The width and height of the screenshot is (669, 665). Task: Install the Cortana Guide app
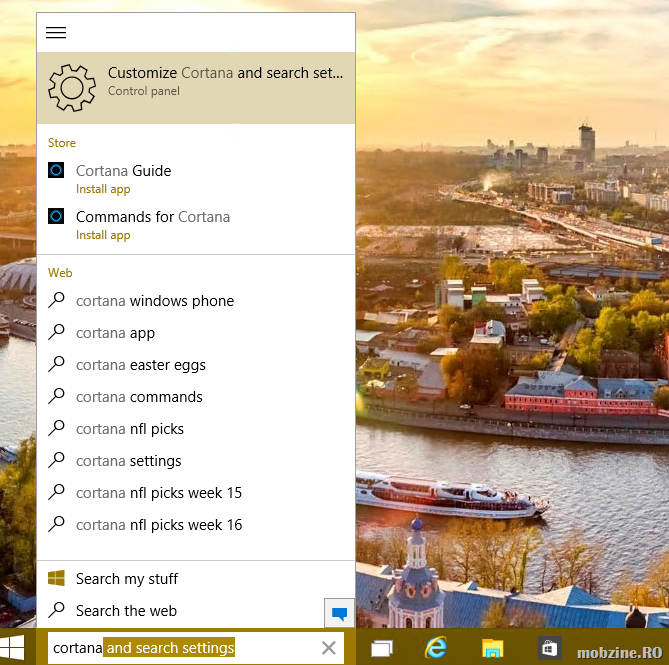[x=103, y=189]
